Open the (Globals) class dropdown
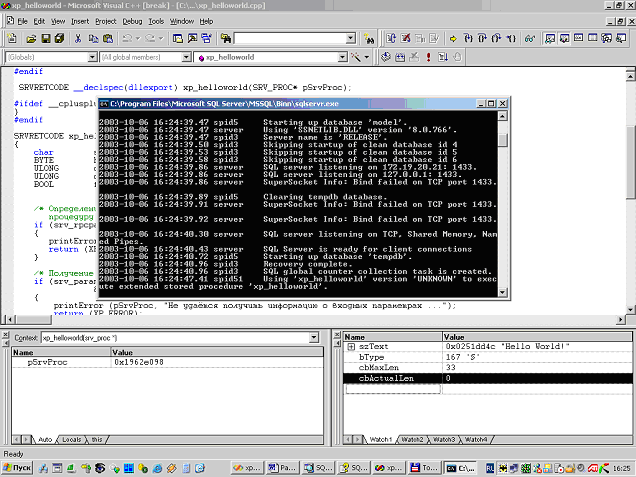Viewport: 636px width, 477px height. pos(93,57)
